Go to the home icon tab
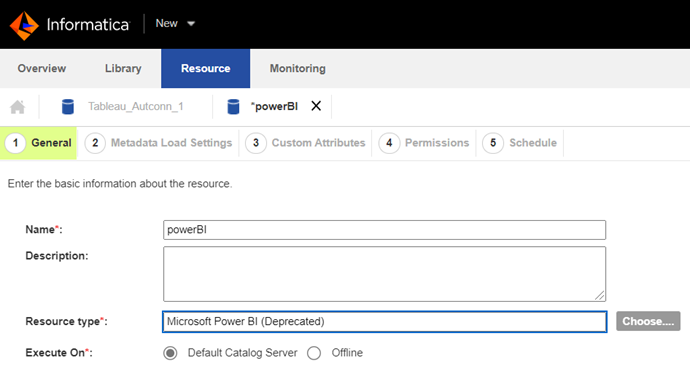 pyautogui.click(x=18, y=107)
